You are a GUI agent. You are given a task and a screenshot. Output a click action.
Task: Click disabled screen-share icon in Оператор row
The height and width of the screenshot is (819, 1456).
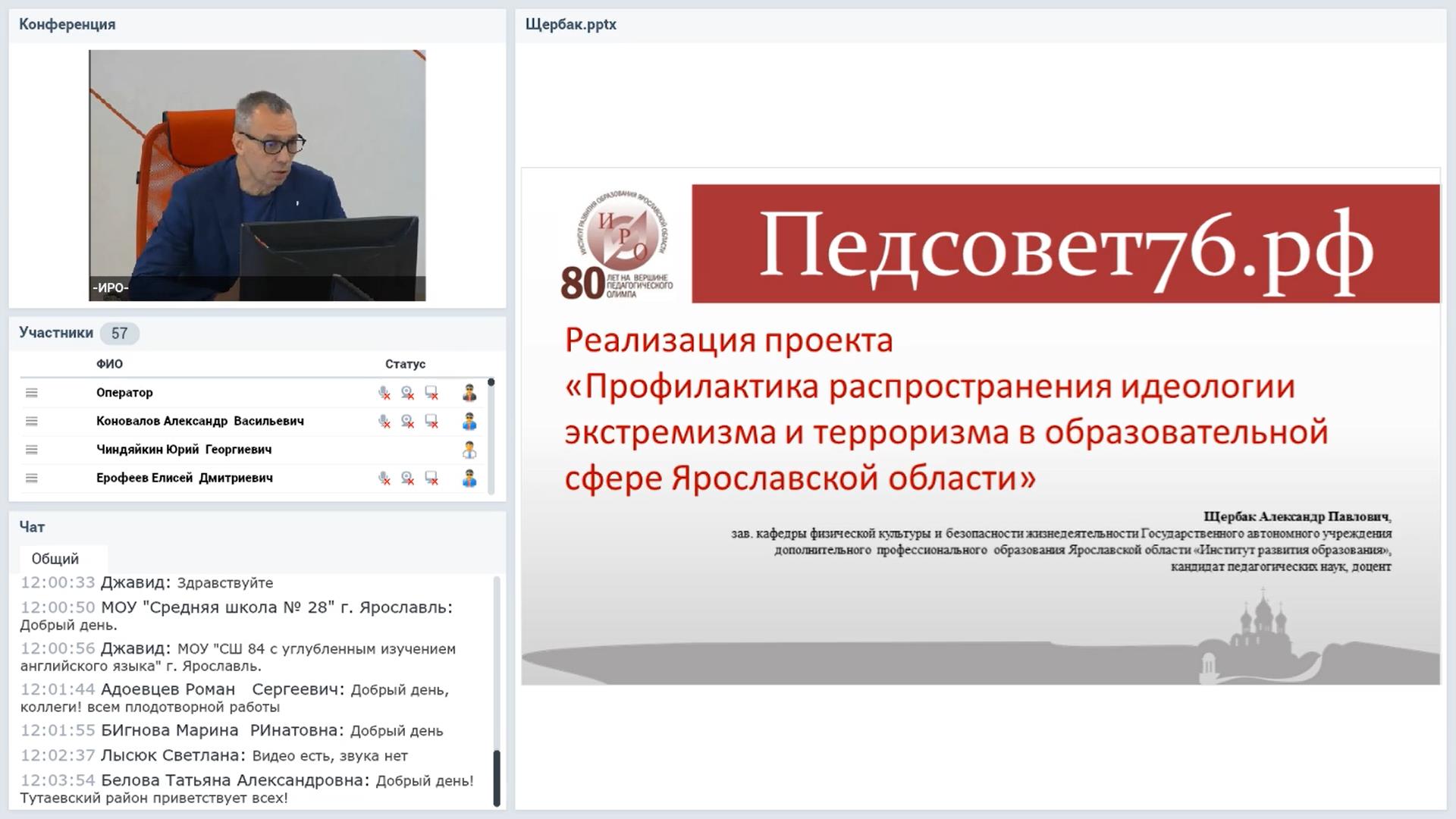(x=431, y=393)
